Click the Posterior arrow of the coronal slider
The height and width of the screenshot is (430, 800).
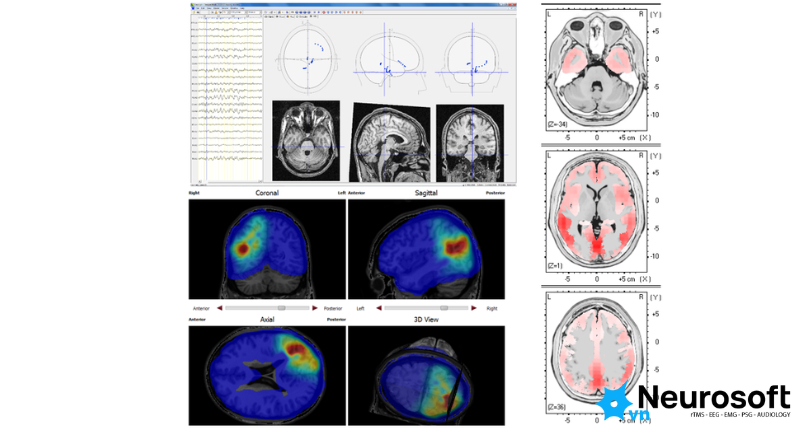[x=315, y=308]
